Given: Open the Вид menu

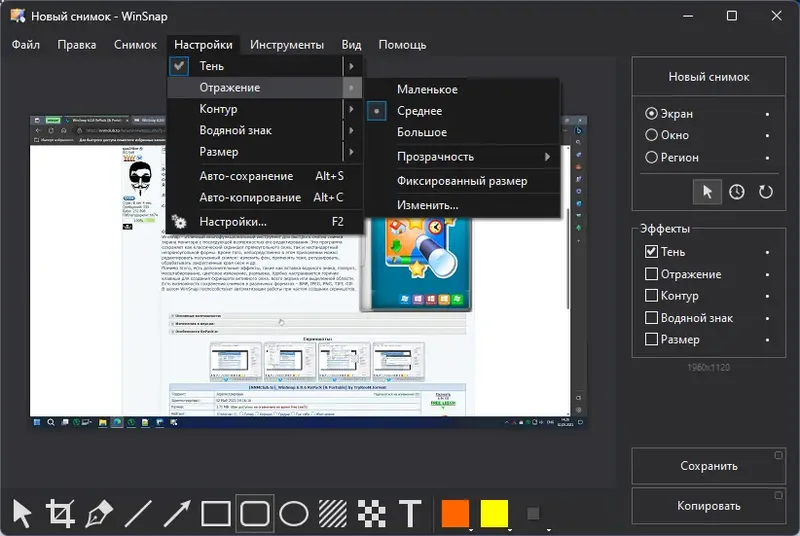Looking at the screenshot, I should point(351,45).
